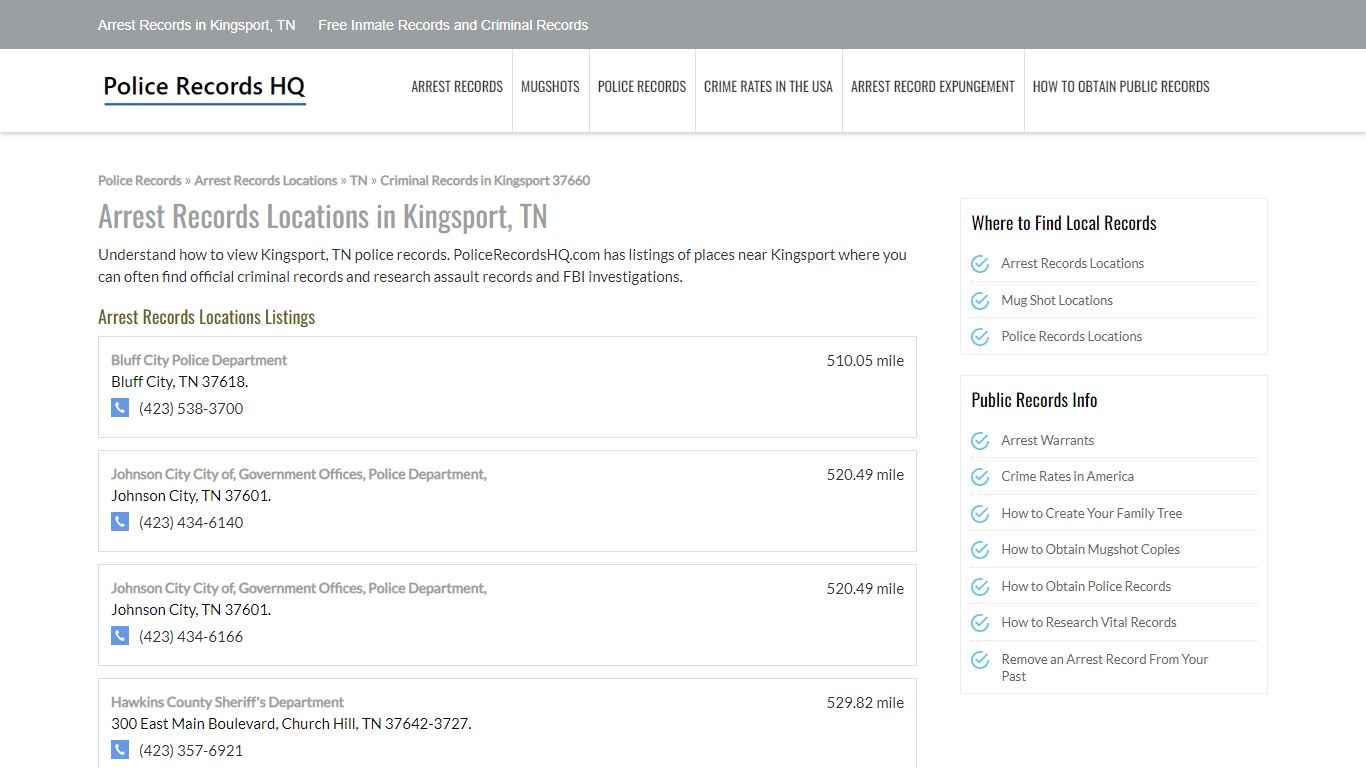This screenshot has width=1366, height=768.
Task: Open sidebar Arrest Records Locations link
Action: (x=1073, y=263)
